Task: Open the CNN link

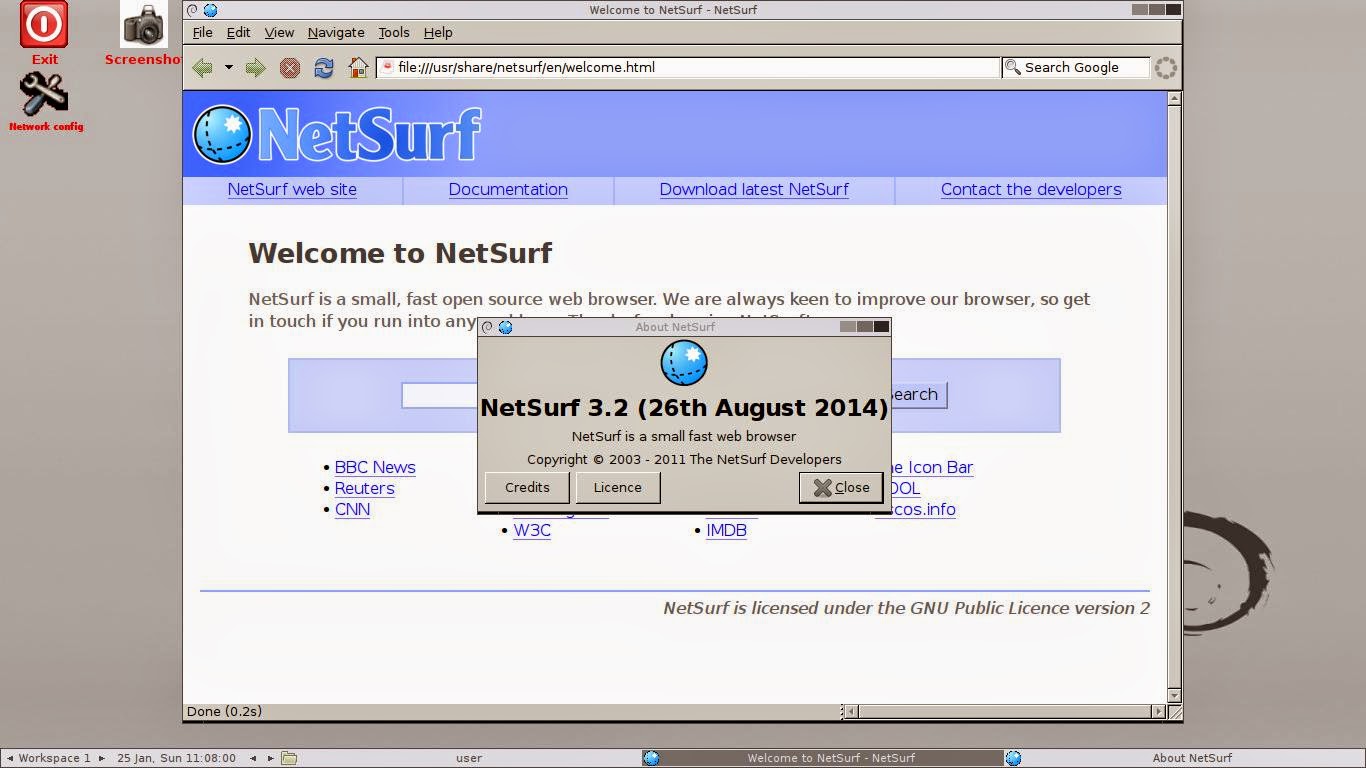Action: click(x=352, y=510)
